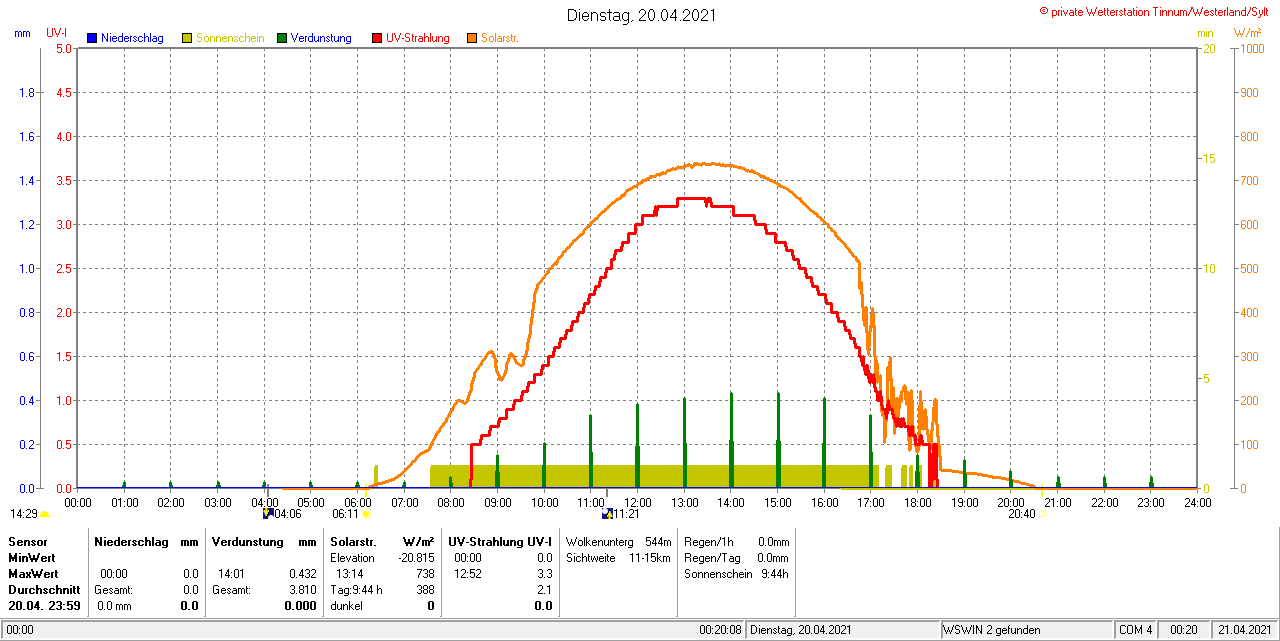Click the sunrise icon beside 06:11
Screen dimensions: 1280x641
366,514
